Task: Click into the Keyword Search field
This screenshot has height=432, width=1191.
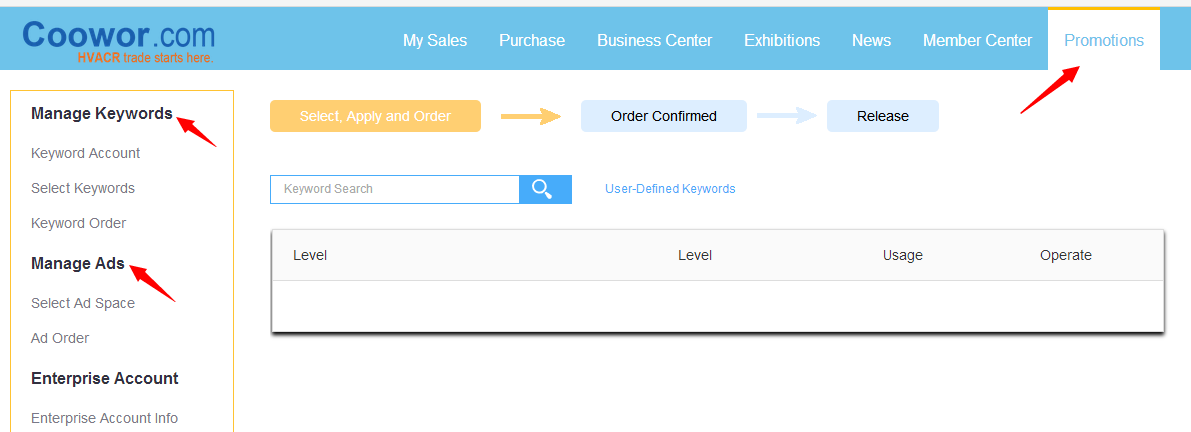Action: (x=394, y=189)
